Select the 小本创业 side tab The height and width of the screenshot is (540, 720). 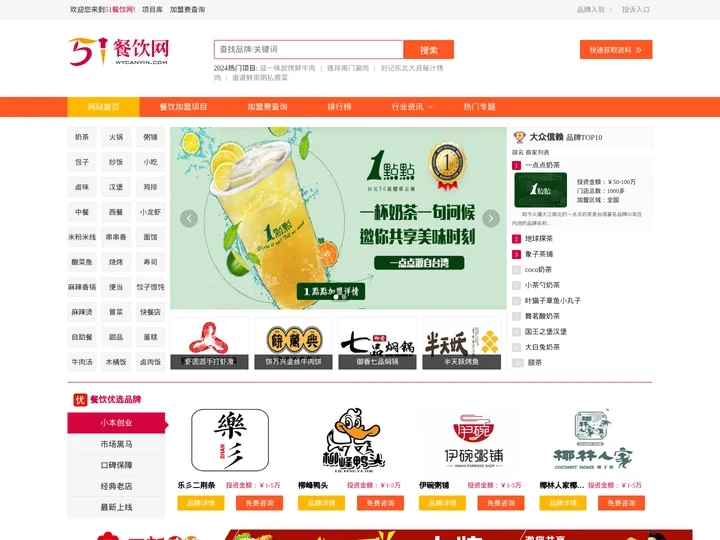[x=117, y=423]
